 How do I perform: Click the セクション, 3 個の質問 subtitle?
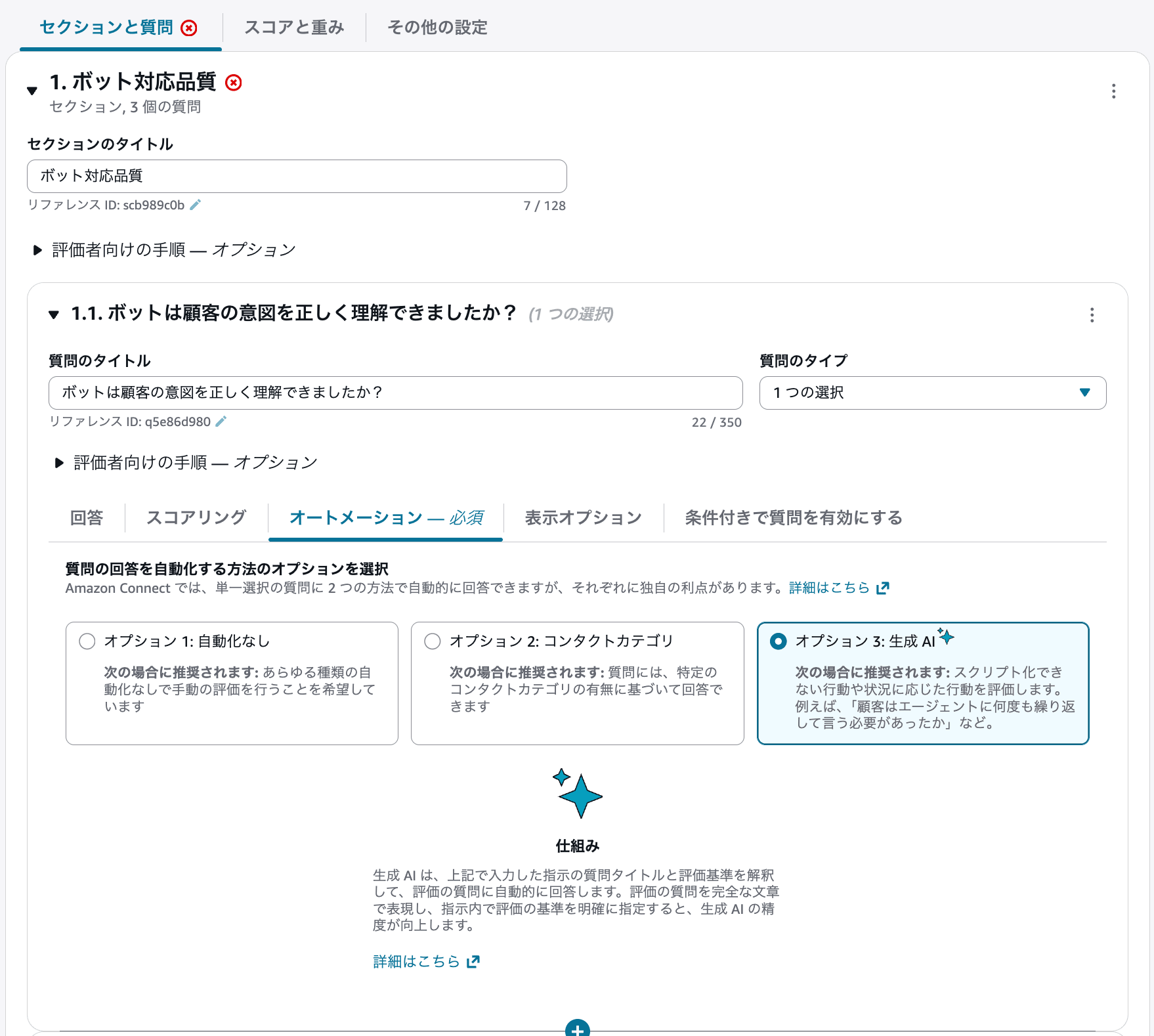(x=125, y=107)
